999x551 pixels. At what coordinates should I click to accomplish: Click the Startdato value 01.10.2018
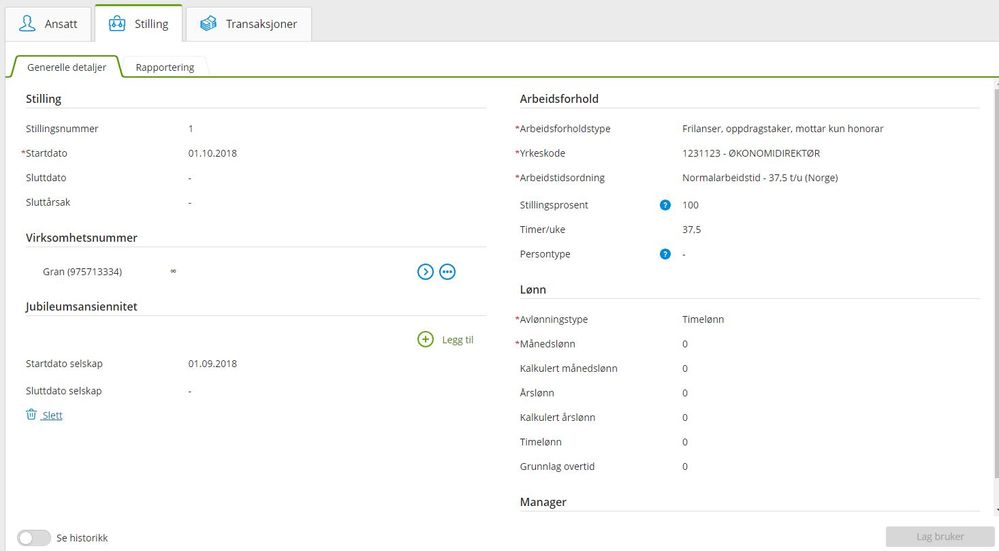[x=212, y=153]
